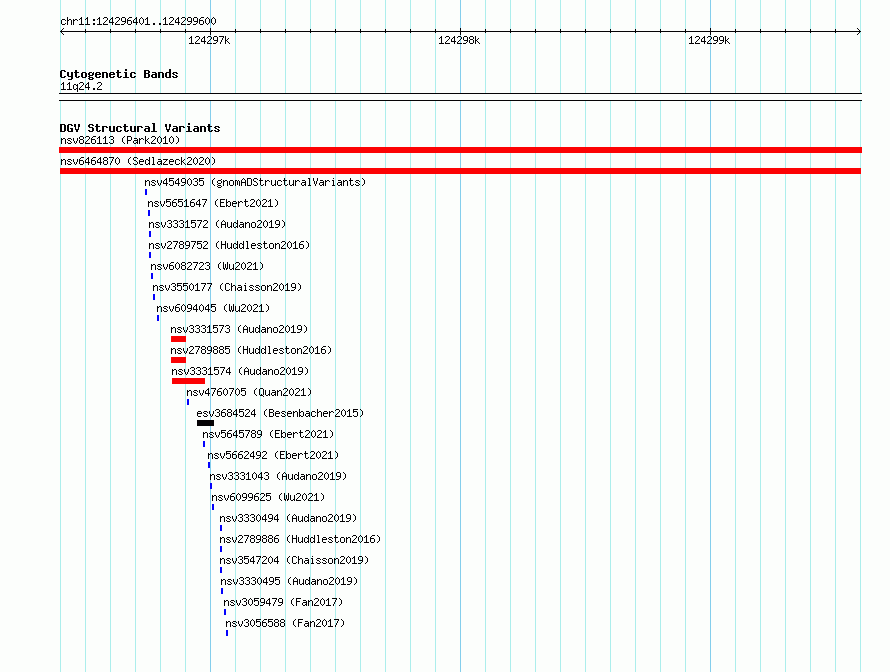Click nsv5662492 (Ebert2021) label
This screenshot has height=672, width=890.
[273, 455]
